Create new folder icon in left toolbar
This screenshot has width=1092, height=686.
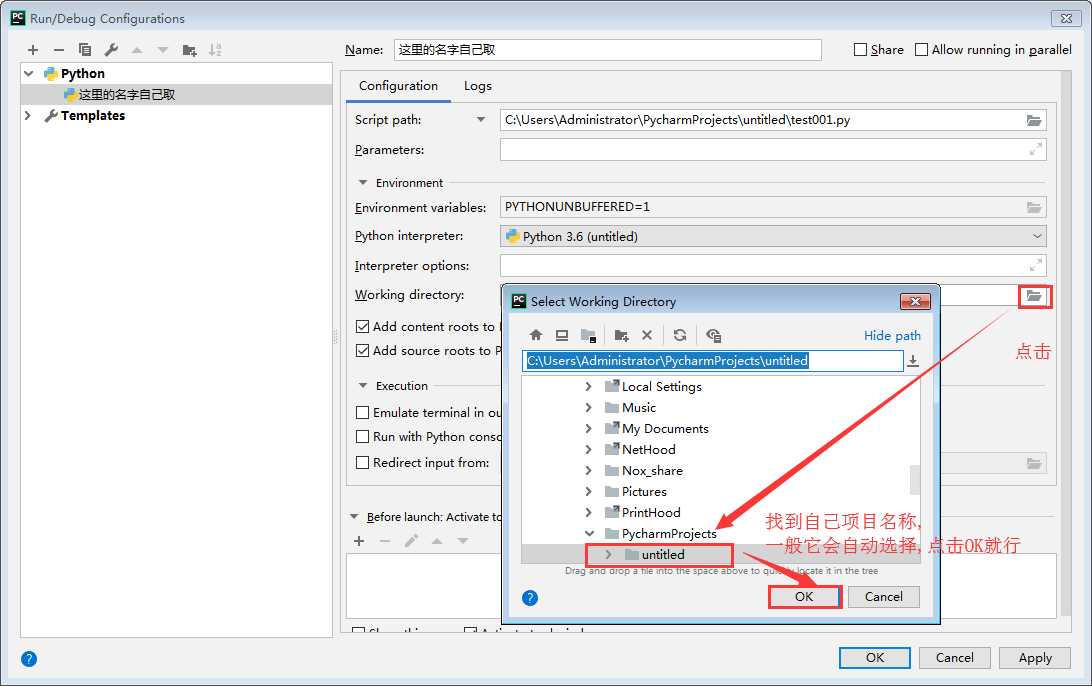point(189,50)
